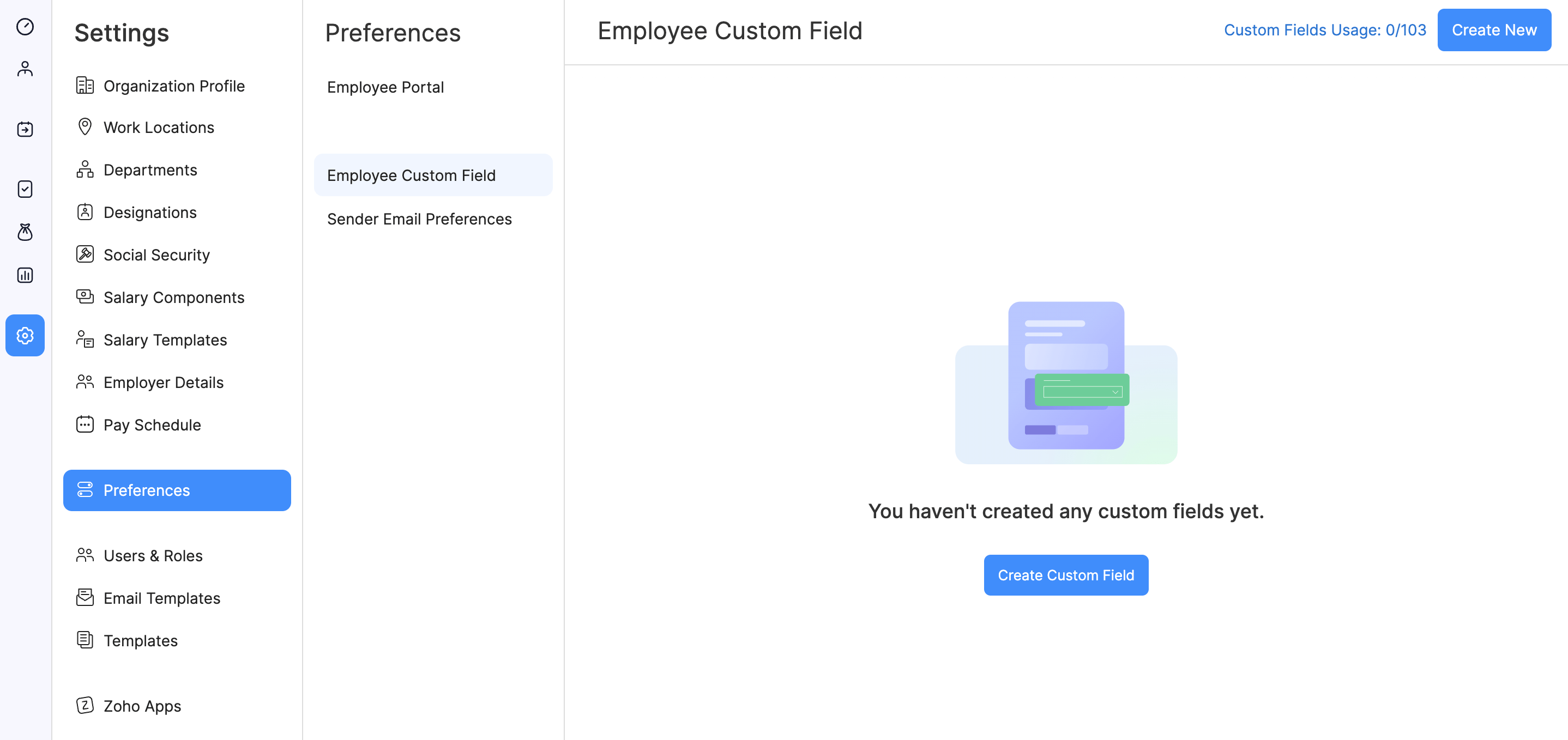Screen dimensions: 1568x740
Task: Select Pay Schedule in settings list
Action: tap(152, 425)
